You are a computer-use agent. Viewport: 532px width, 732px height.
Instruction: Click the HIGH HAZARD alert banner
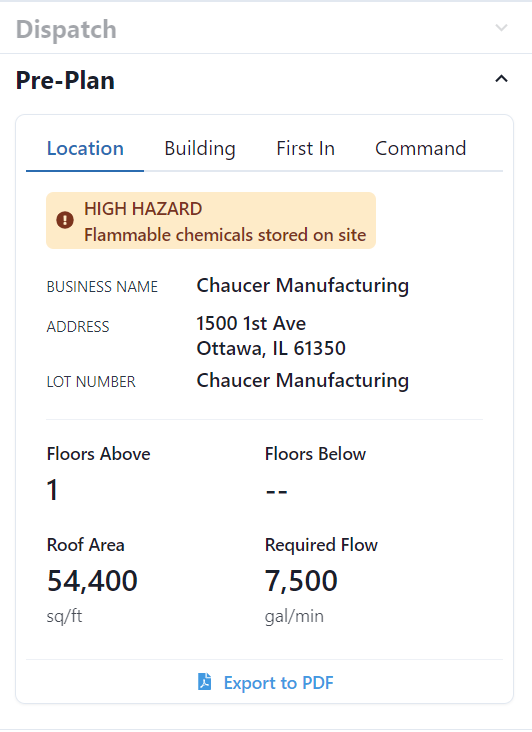click(211, 220)
